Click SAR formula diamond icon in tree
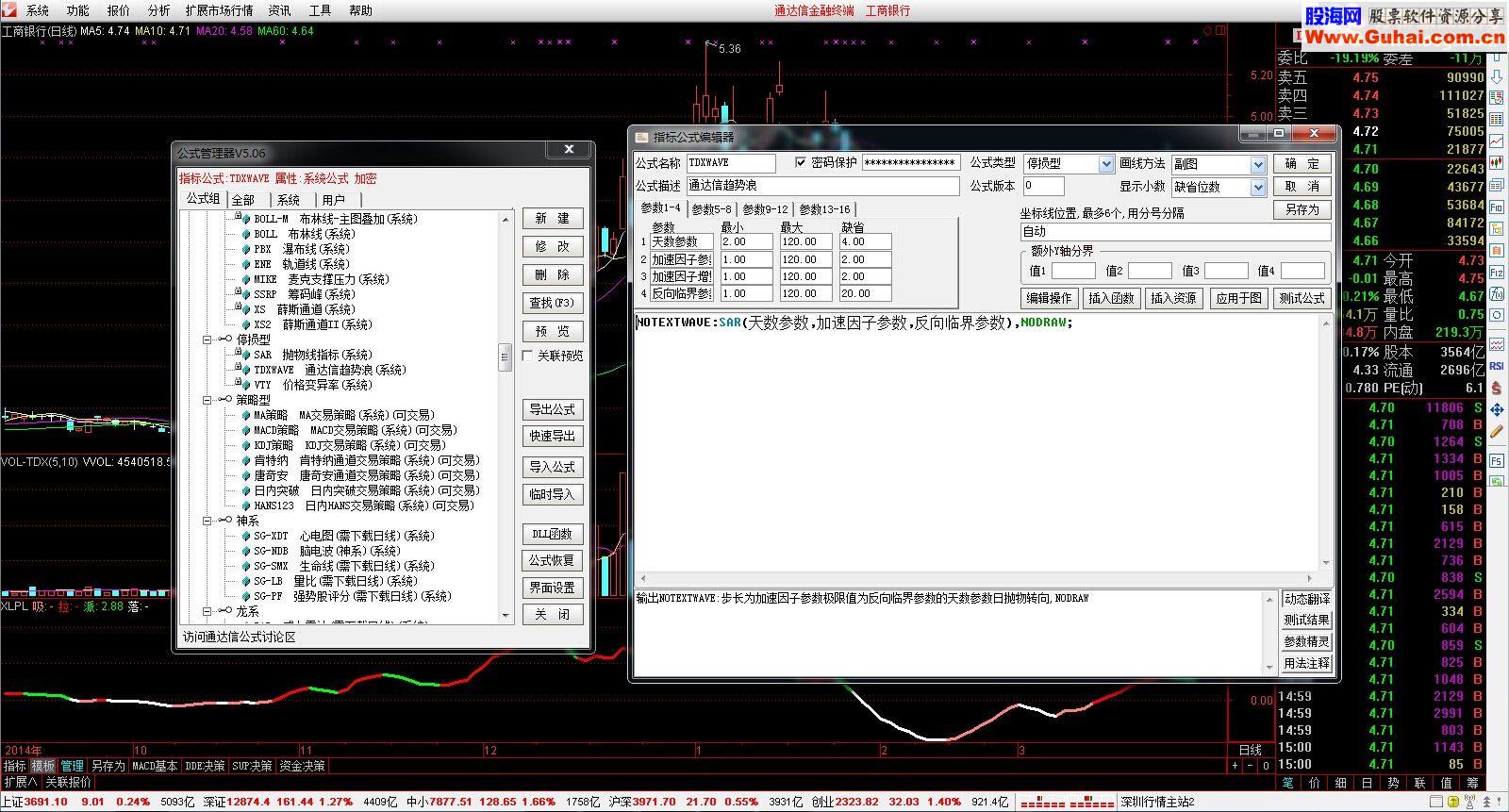 246,355
